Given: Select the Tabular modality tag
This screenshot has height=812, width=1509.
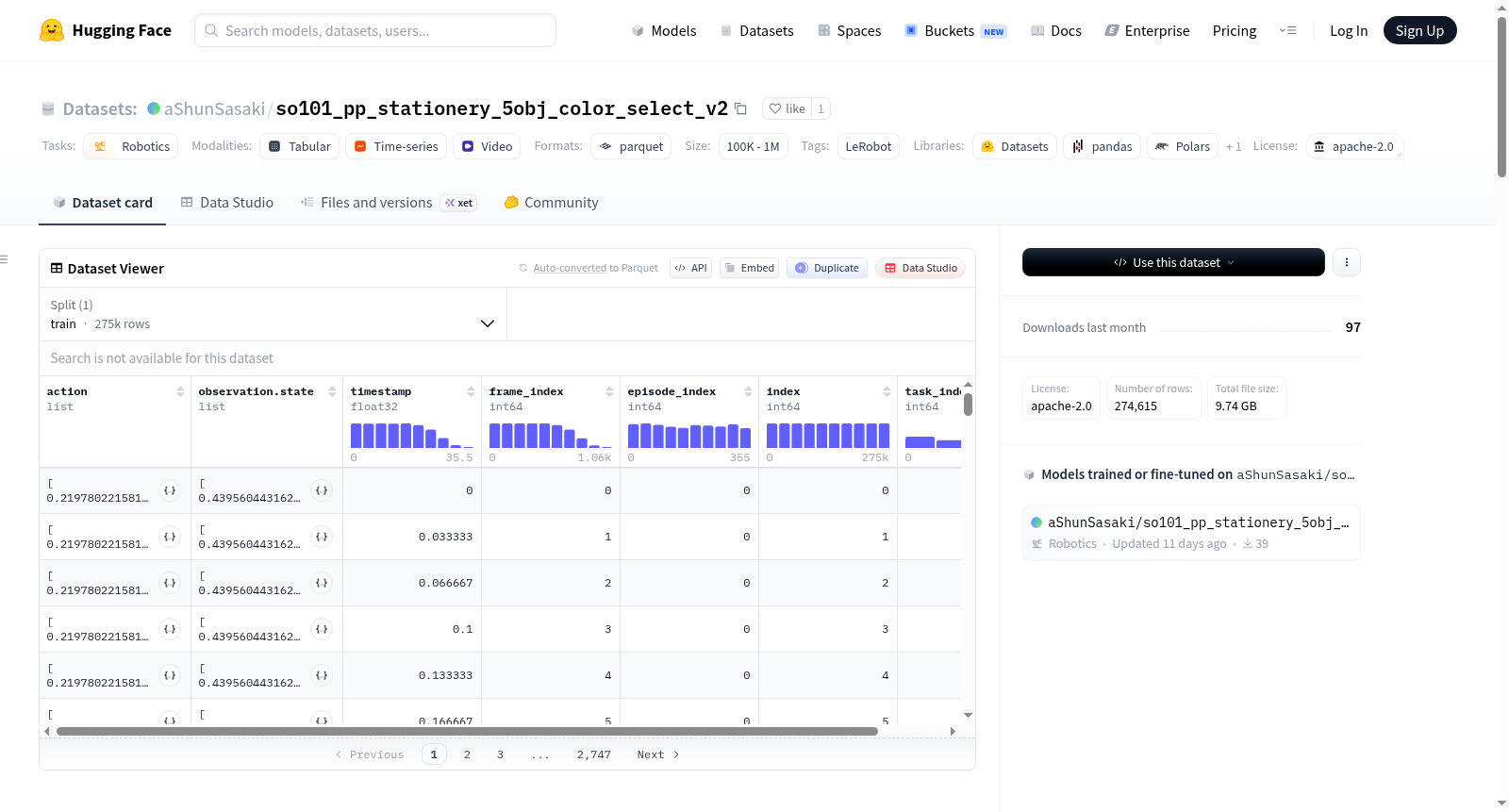Looking at the screenshot, I should 299,146.
